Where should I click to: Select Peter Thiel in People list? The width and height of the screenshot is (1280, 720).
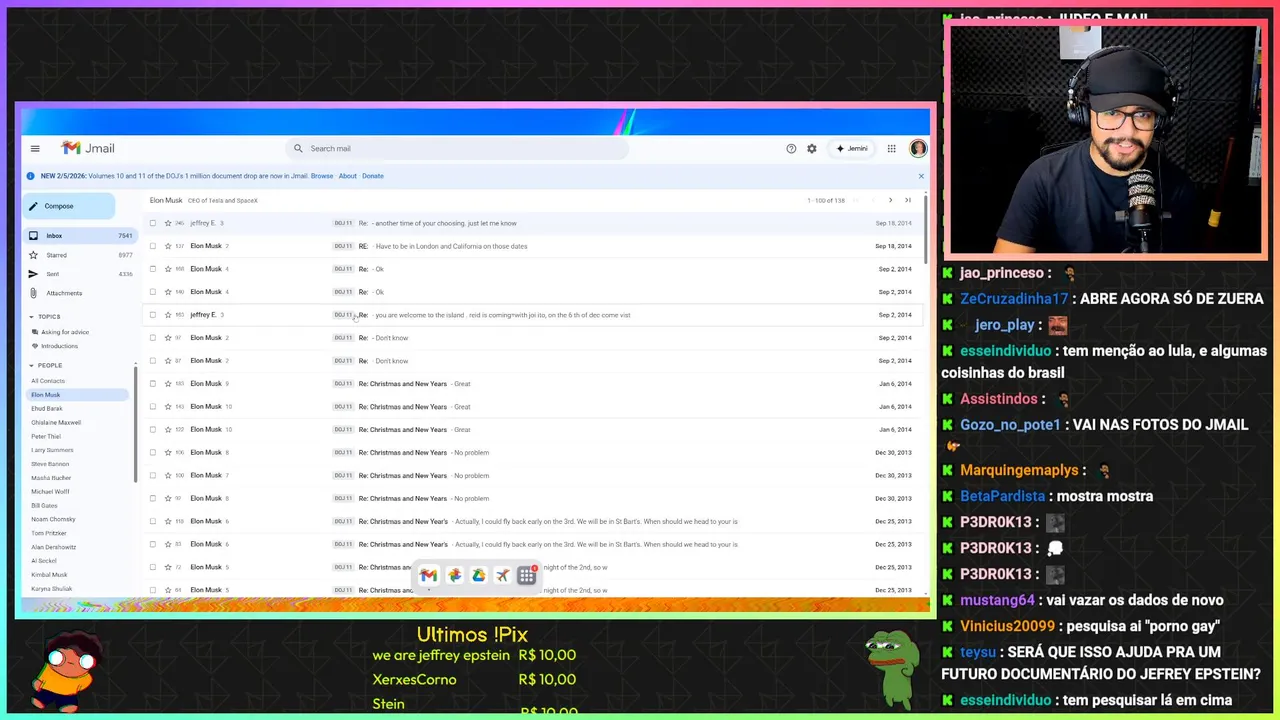click(x=46, y=436)
